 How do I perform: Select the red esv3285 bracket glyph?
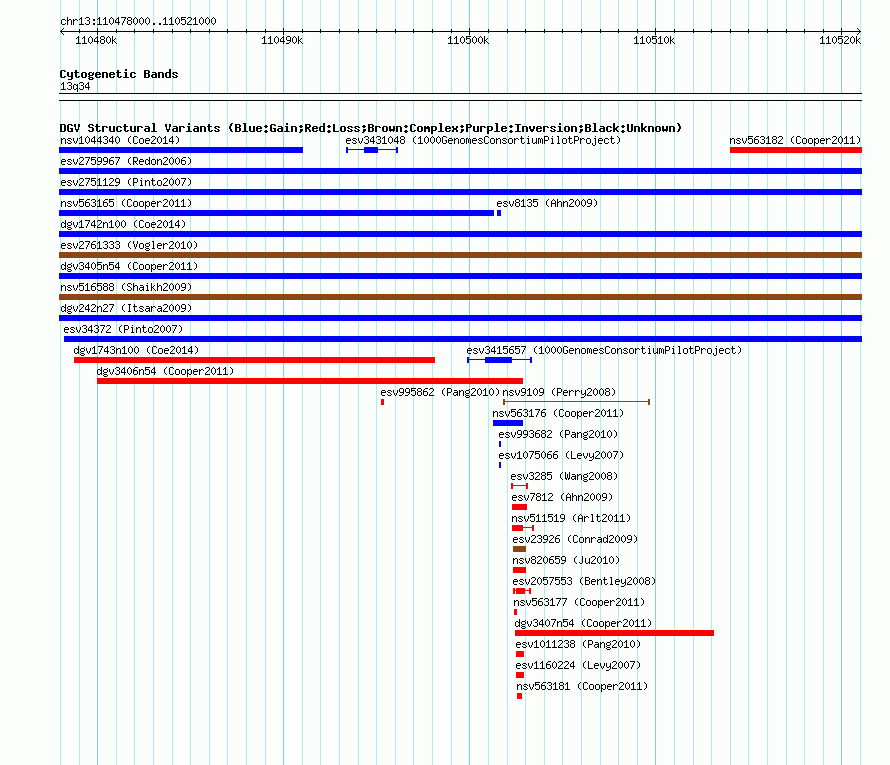[x=519, y=486]
